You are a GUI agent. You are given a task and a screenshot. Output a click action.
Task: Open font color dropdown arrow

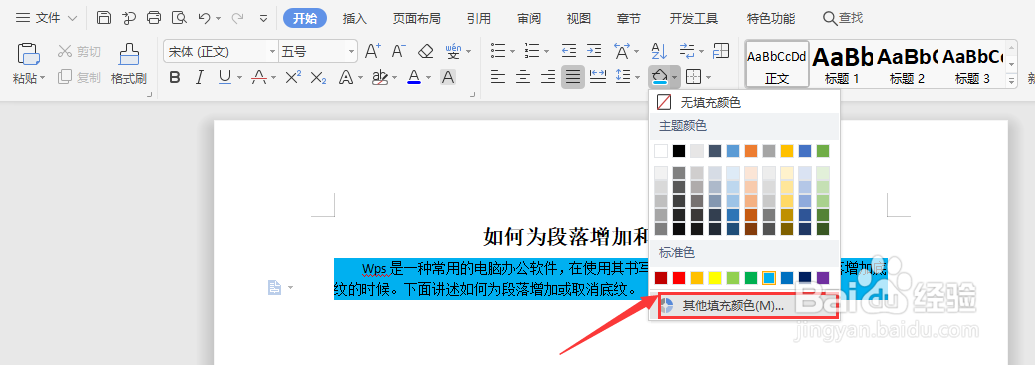click(428, 79)
